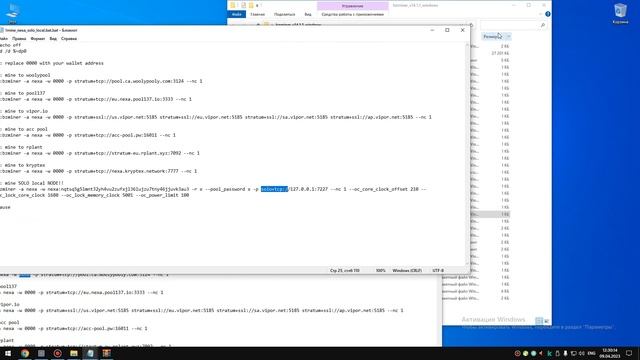This screenshot has height=360, width=640.
Task: Open the blue Файл tab in Explorer
Action: pos(236,14)
